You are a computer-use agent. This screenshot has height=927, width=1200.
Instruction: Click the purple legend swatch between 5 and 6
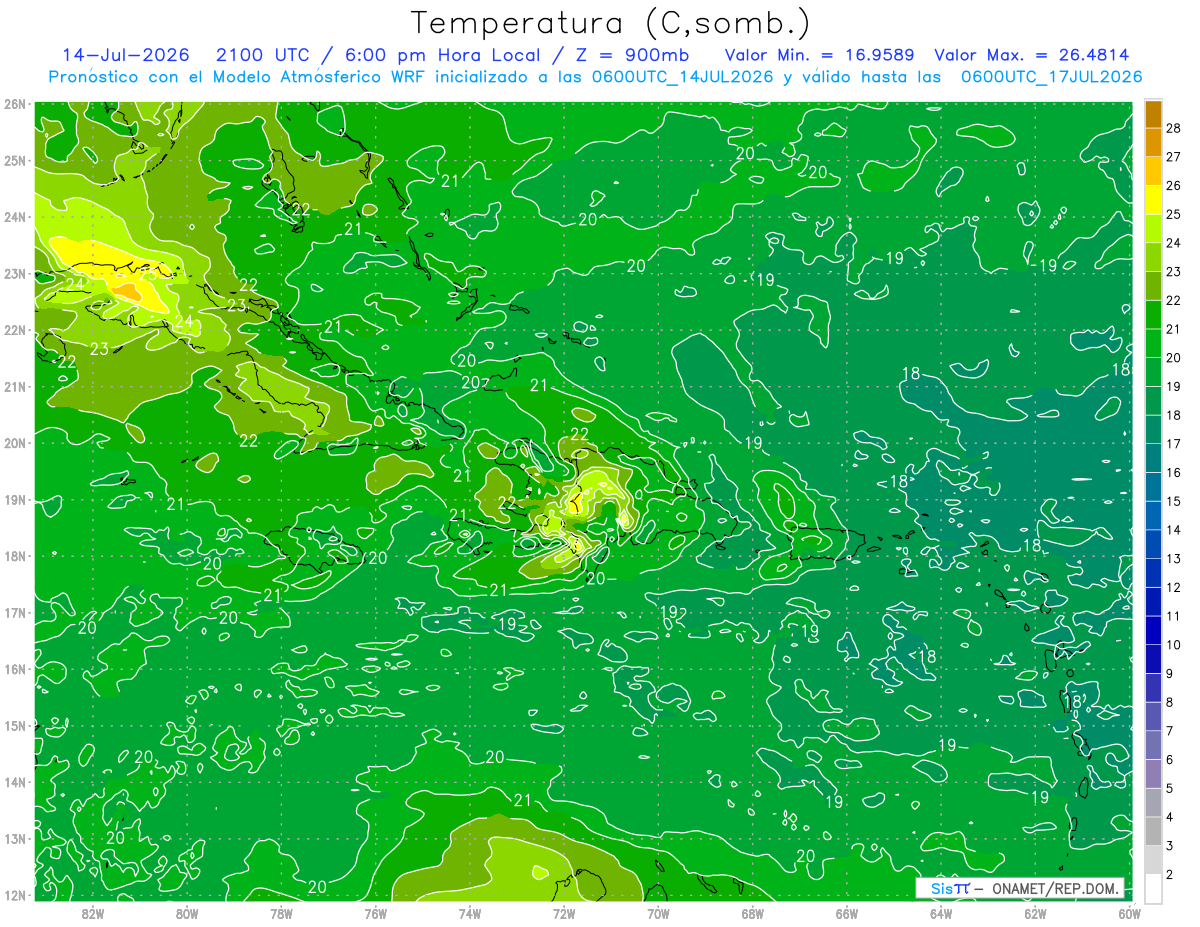click(1153, 773)
